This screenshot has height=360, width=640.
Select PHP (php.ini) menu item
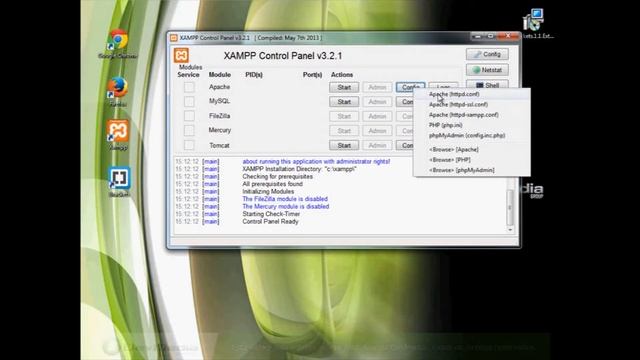[472, 125]
